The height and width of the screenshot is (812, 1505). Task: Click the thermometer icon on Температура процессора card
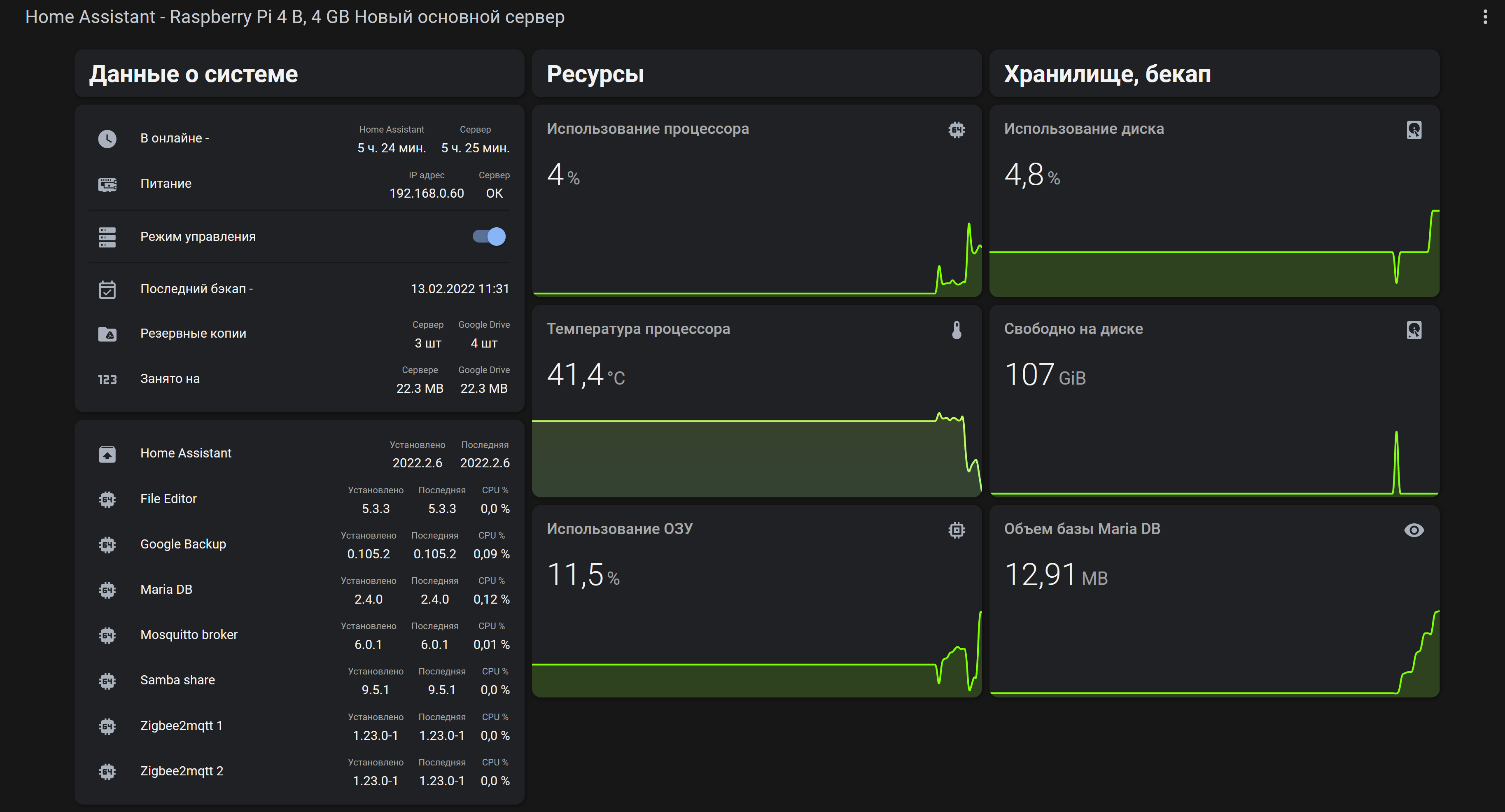click(x=957, y=330)
